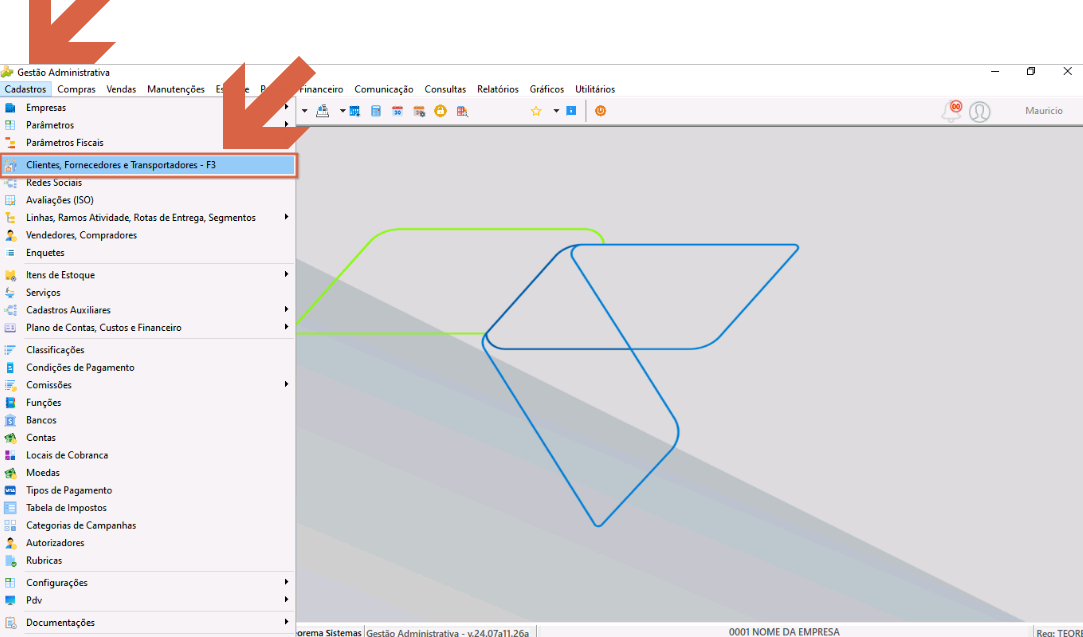Open the Relatórios menu
1083x637 pixels.
point(497,89)
